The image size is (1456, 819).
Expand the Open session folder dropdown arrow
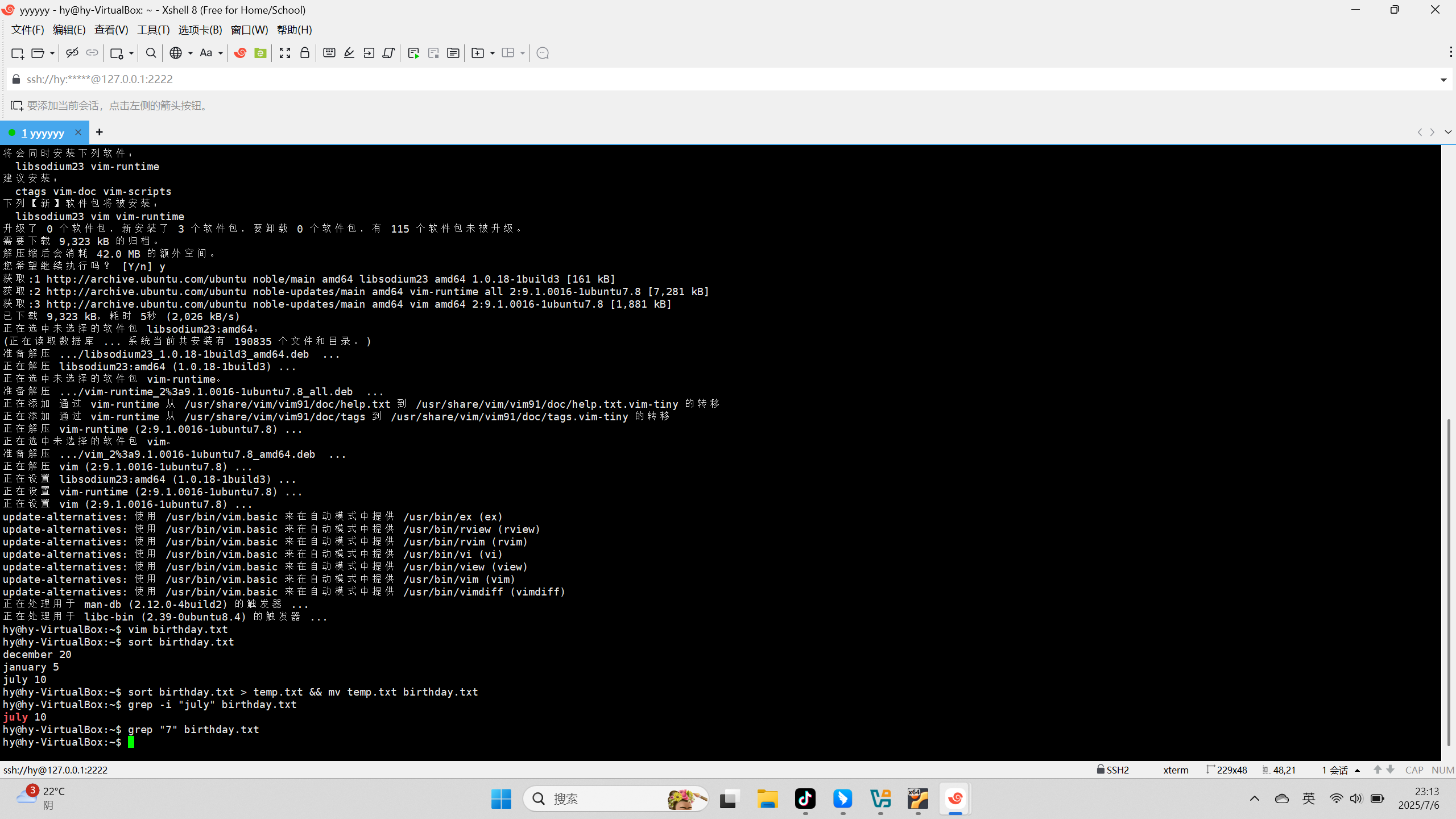point(52,53)
